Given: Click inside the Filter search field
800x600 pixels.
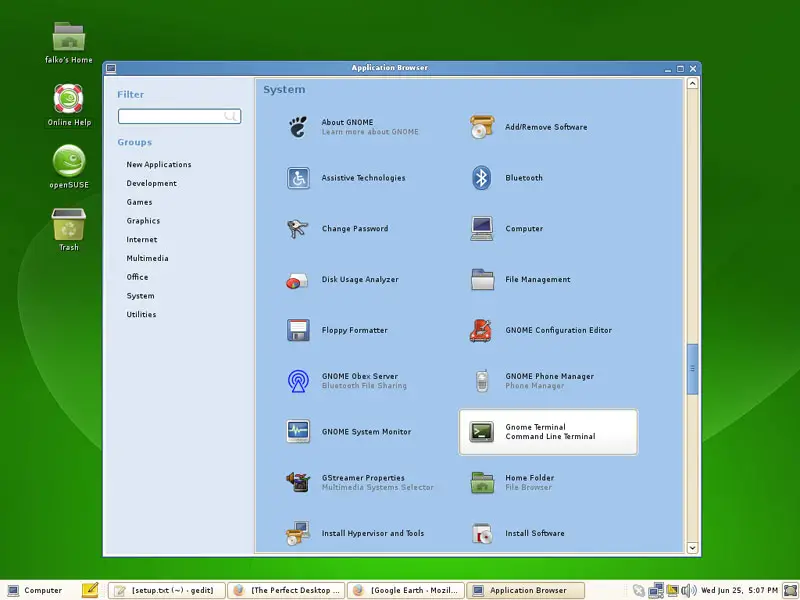Looking at the screenshot, I should (179, 116).
